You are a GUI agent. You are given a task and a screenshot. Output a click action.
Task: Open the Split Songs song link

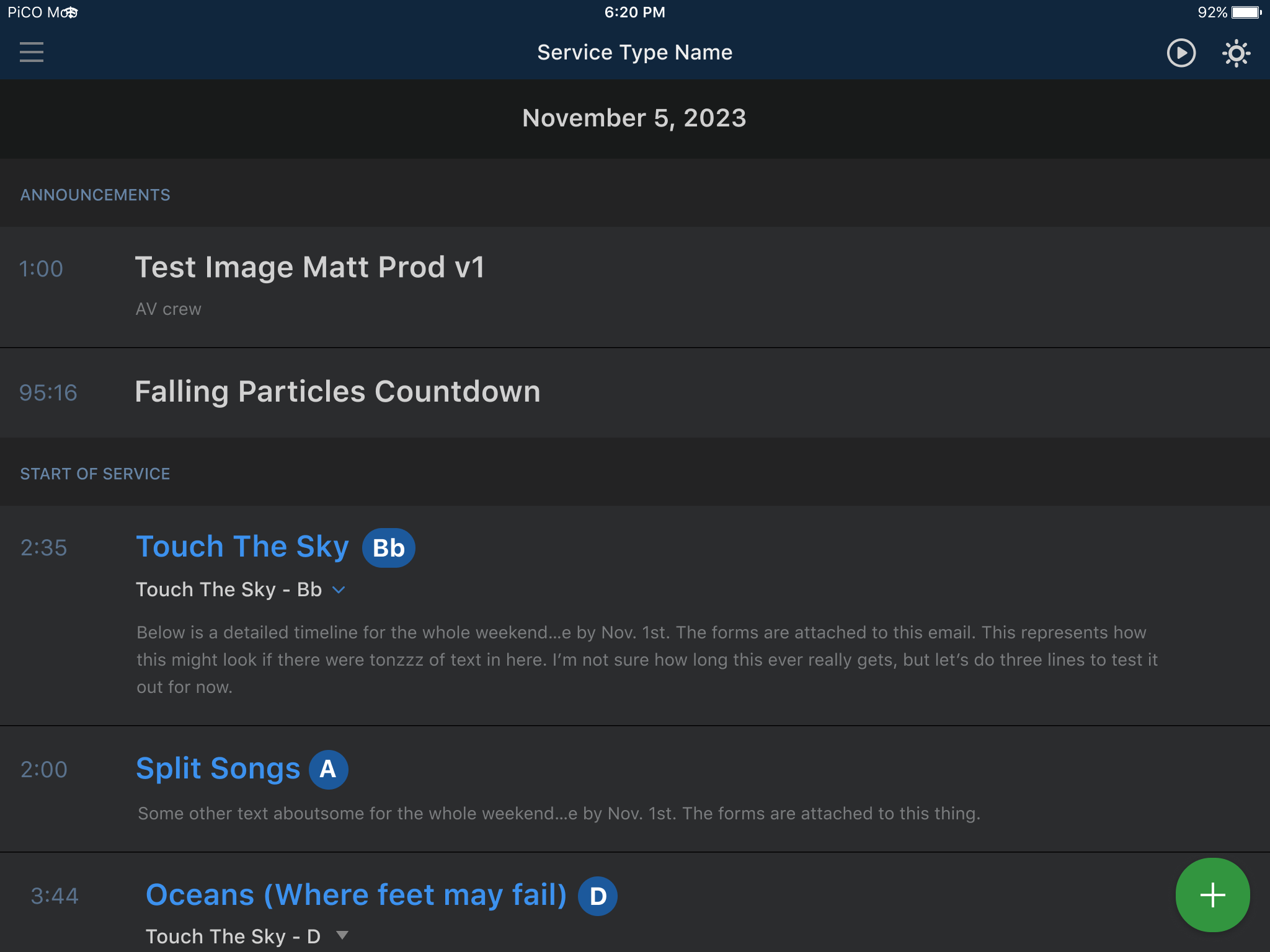tap(218, 769)
